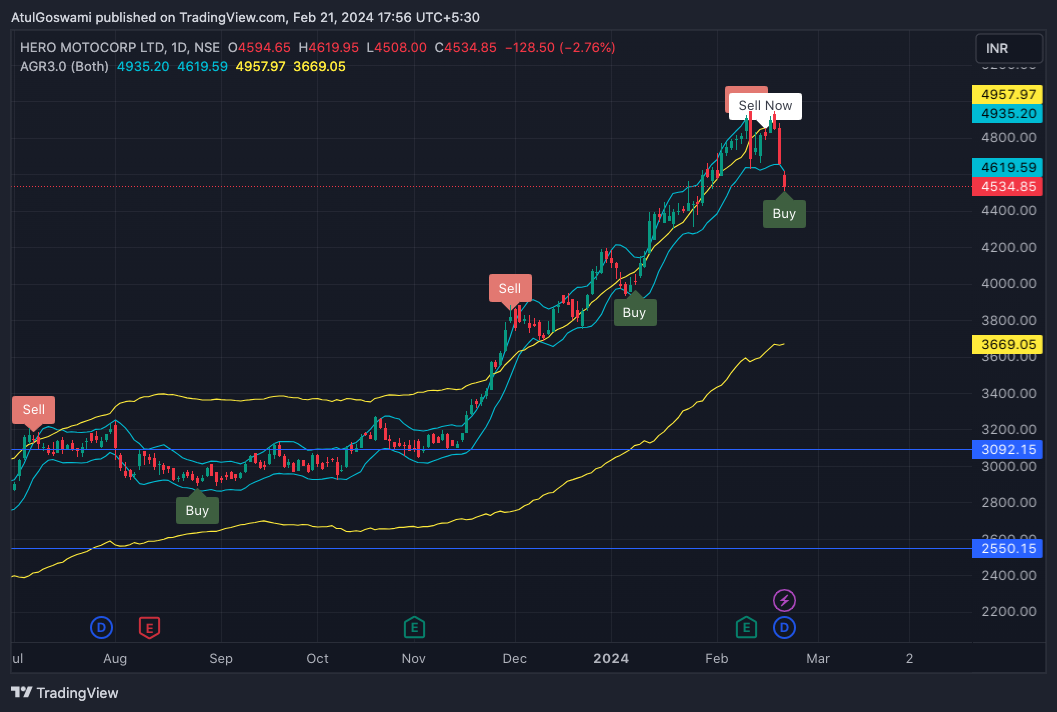
Task: Click the 2024 label on time axis
Action: [x=611, y=658]
